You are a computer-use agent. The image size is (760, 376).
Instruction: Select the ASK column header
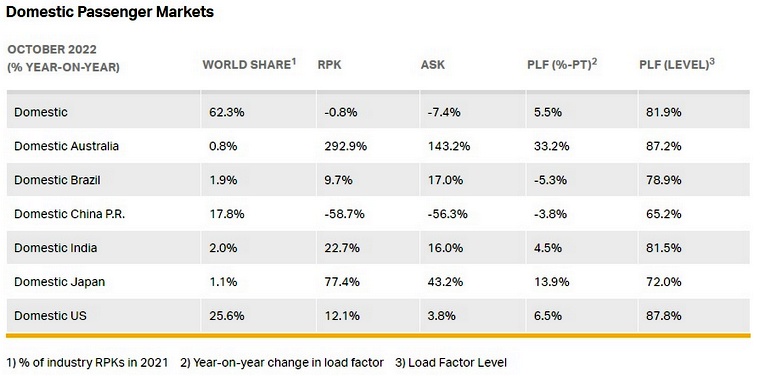pyautogui.click(x=433, y=65)
